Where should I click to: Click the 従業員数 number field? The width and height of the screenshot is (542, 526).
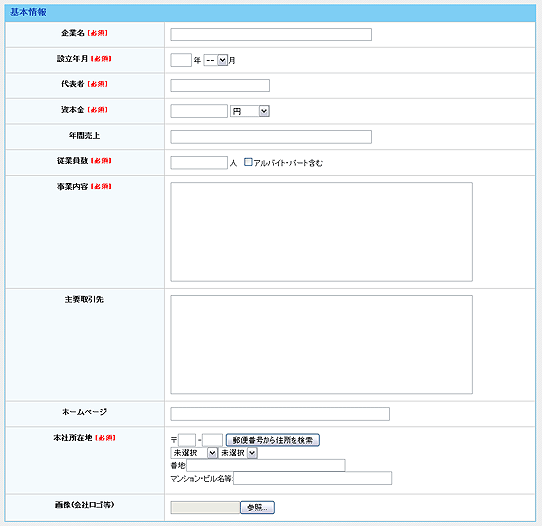coord(199,162)
